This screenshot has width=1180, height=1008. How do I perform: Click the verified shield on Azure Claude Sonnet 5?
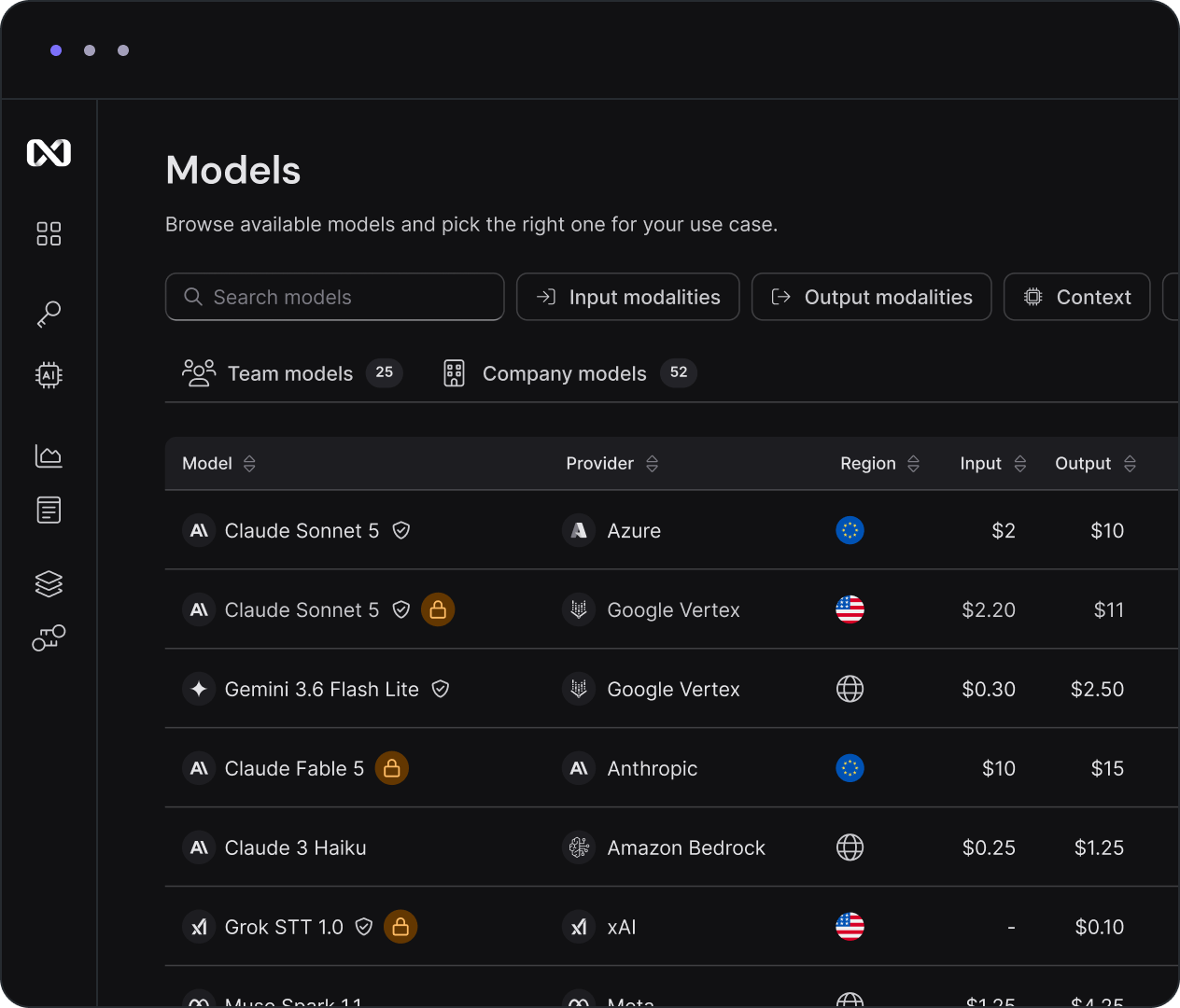click(401, 530)
